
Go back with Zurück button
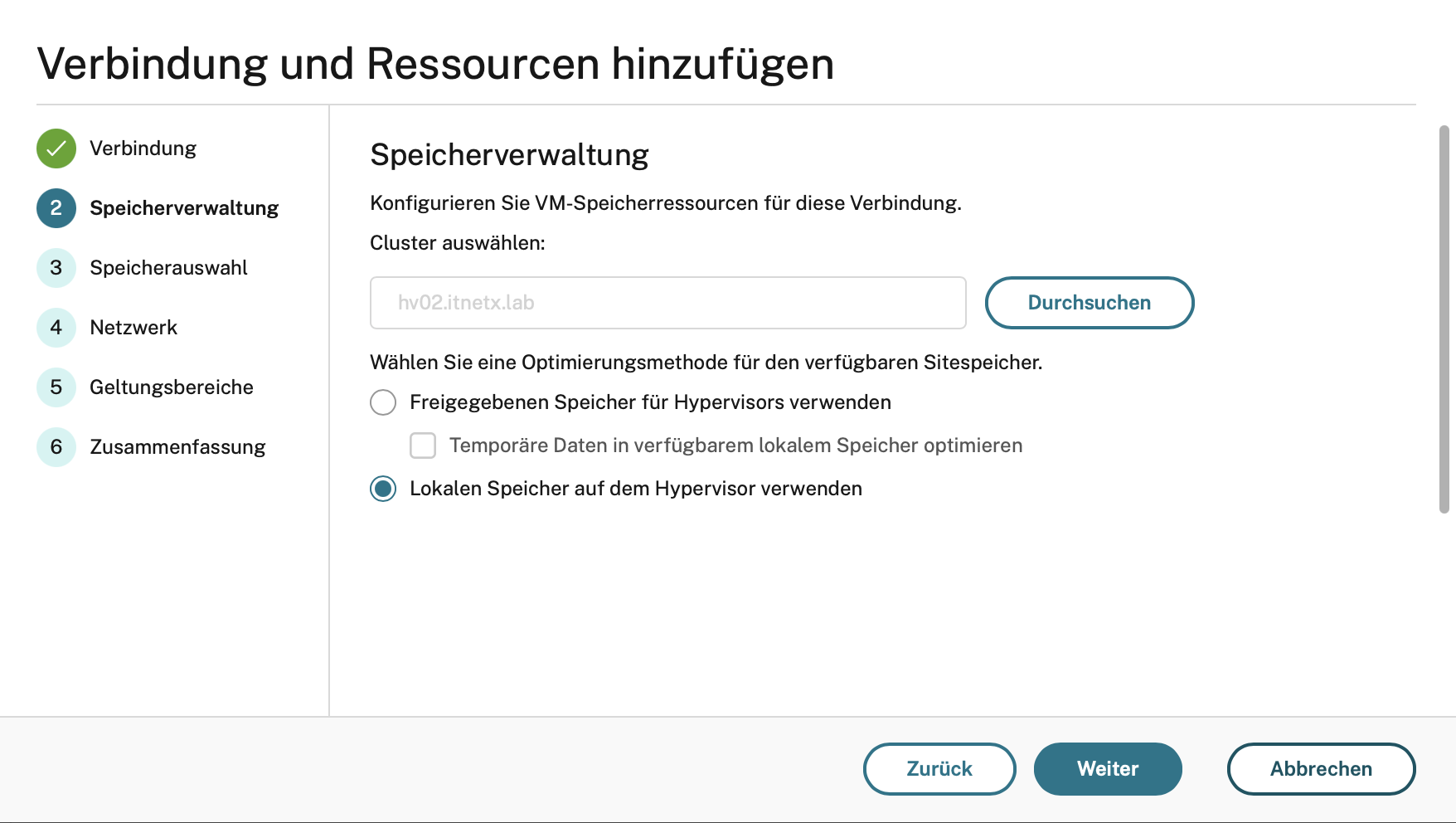point(939,769)
